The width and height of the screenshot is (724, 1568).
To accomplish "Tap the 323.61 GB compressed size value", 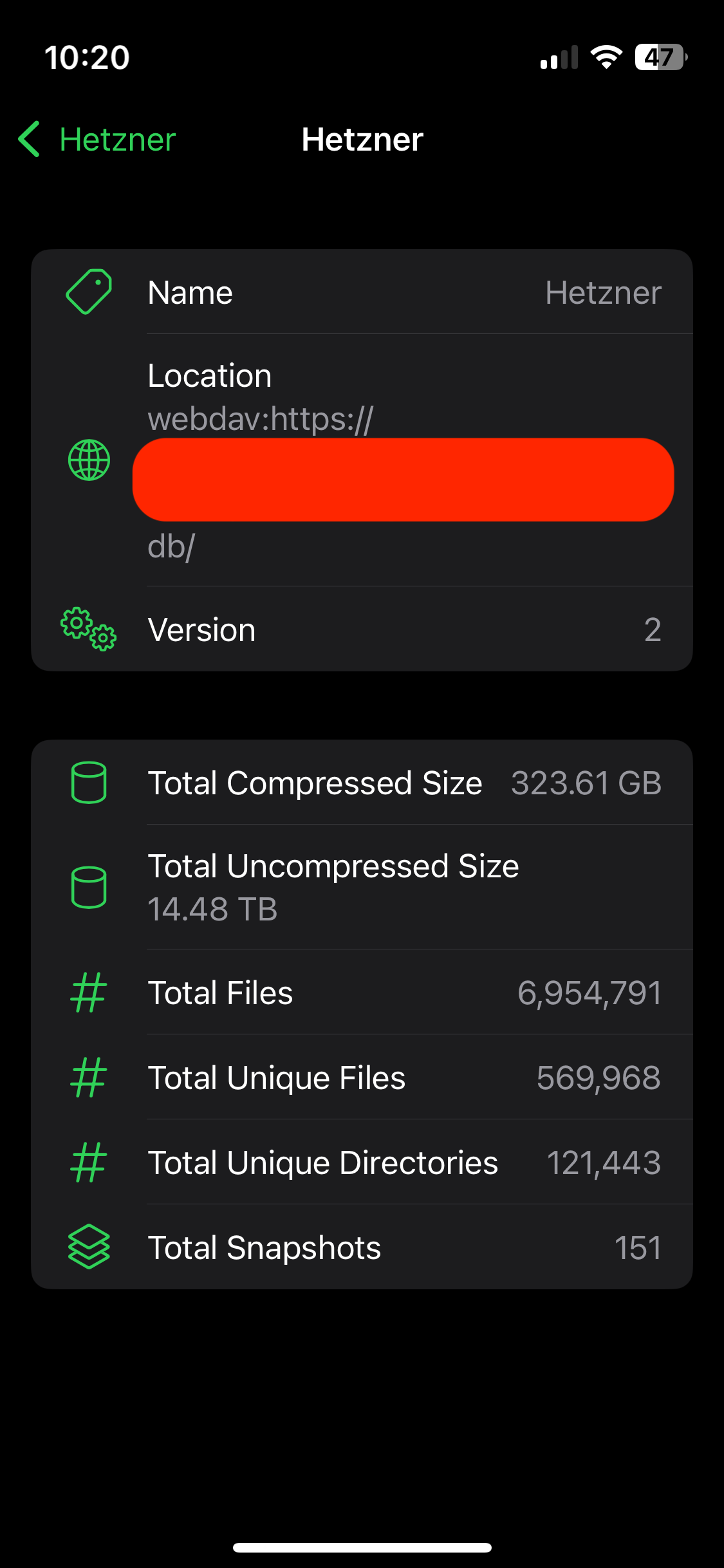I will pos(586,783).
